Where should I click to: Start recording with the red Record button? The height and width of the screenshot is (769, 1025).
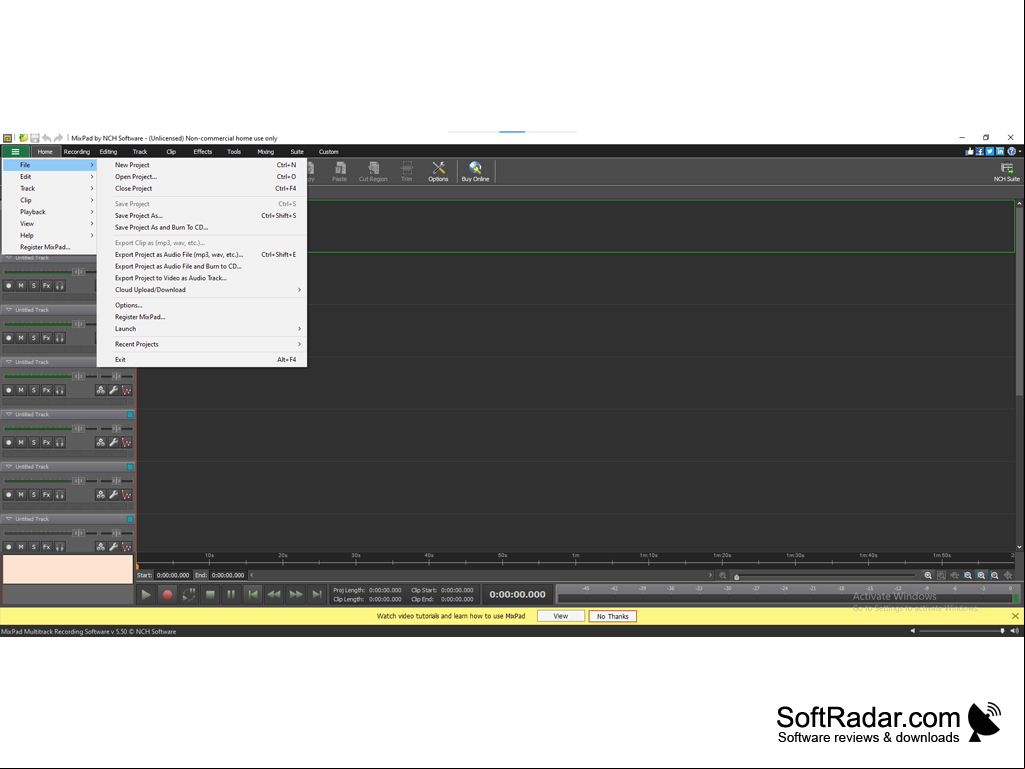(x=167, y=594)
